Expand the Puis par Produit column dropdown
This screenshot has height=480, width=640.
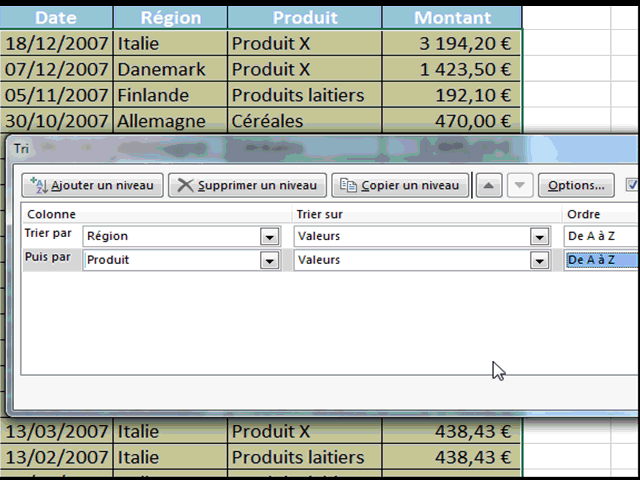269,260
